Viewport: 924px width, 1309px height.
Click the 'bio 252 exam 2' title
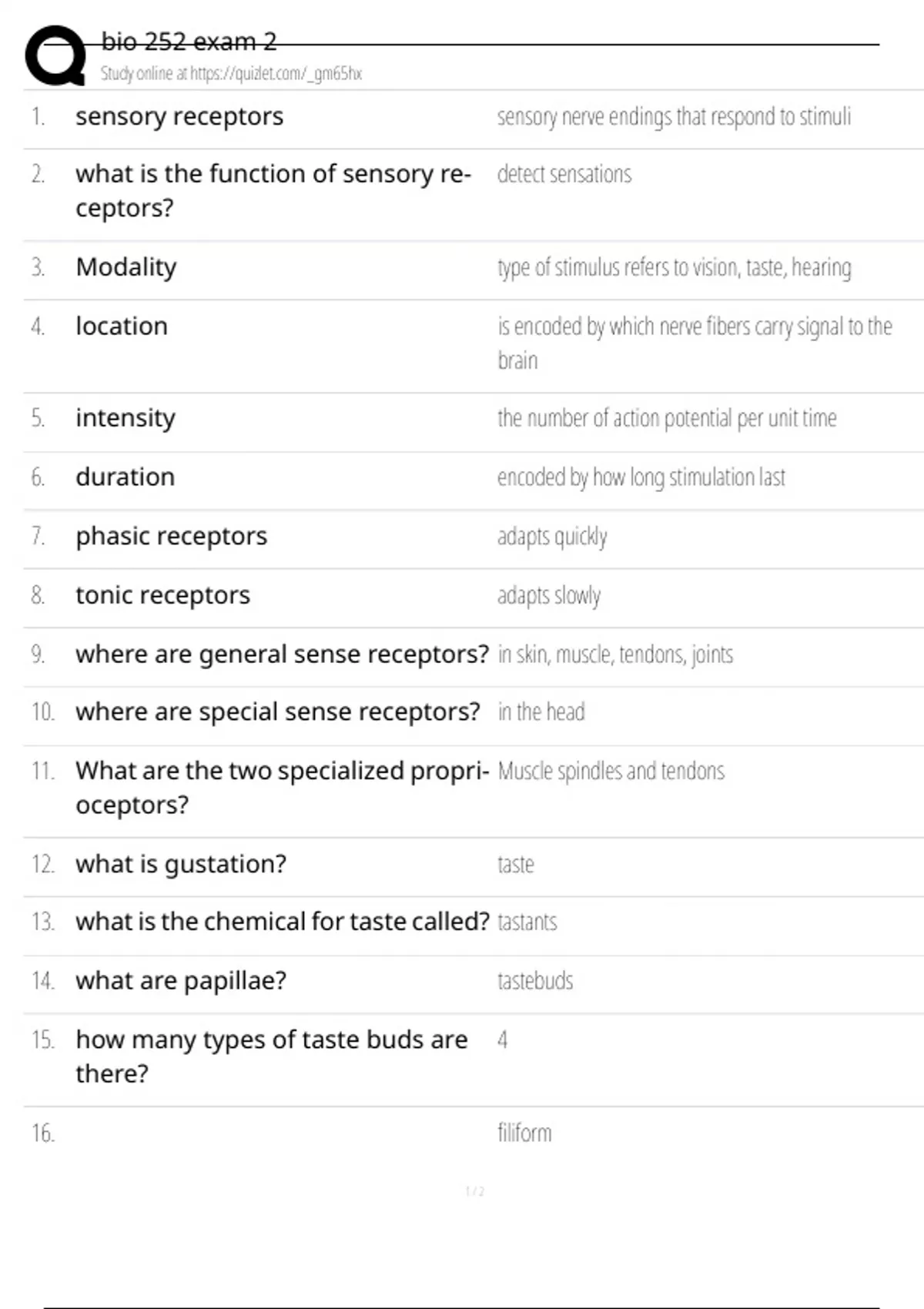pyautogui.click(x=189, y=42)
